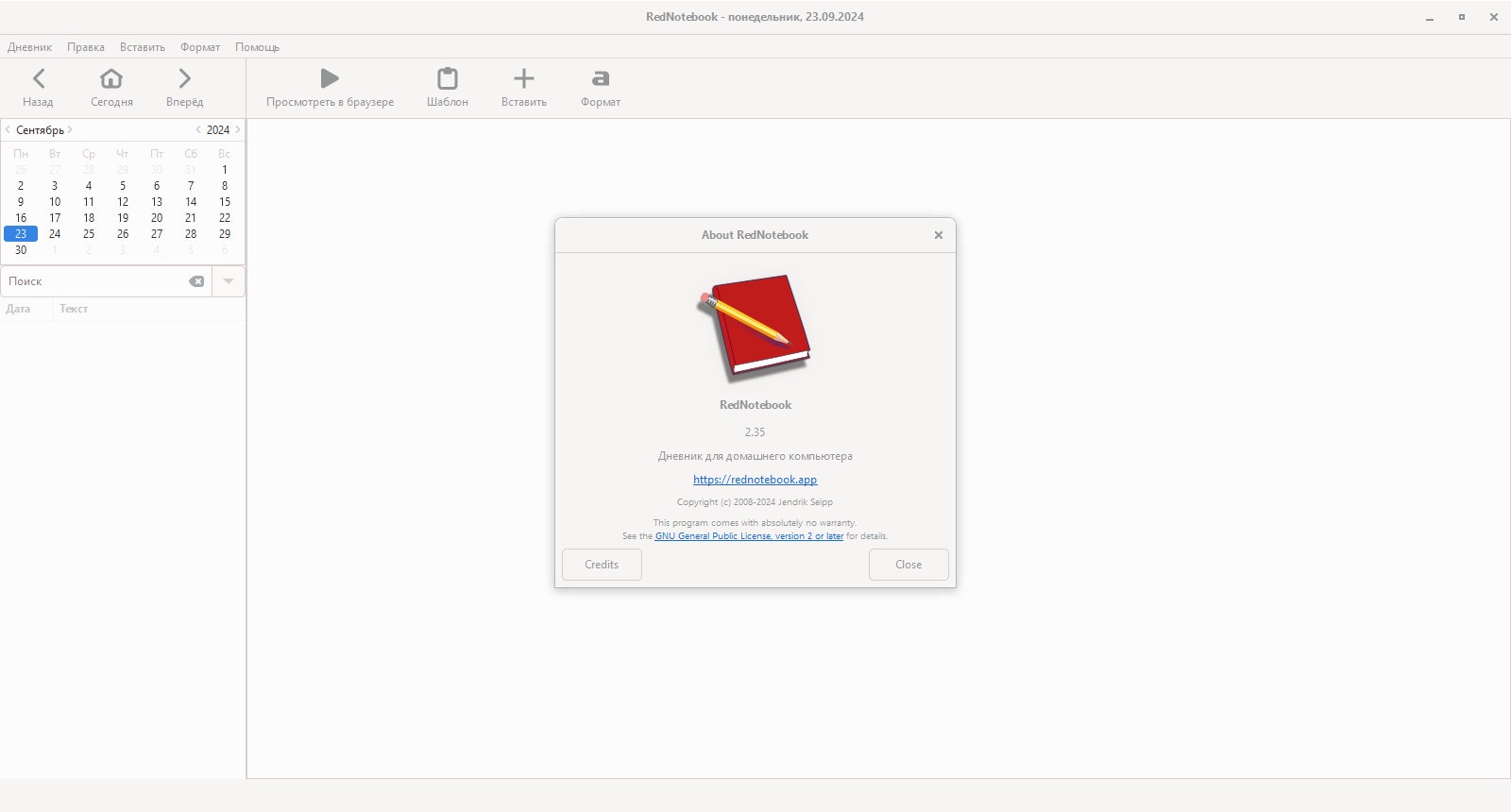
Task: Open the Вставить menu in menu bar
Action: pyautogui.click(x=143, y=47)
